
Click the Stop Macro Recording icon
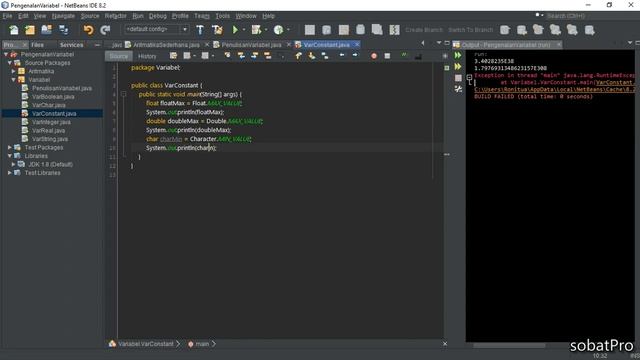(x=387, y=56)
